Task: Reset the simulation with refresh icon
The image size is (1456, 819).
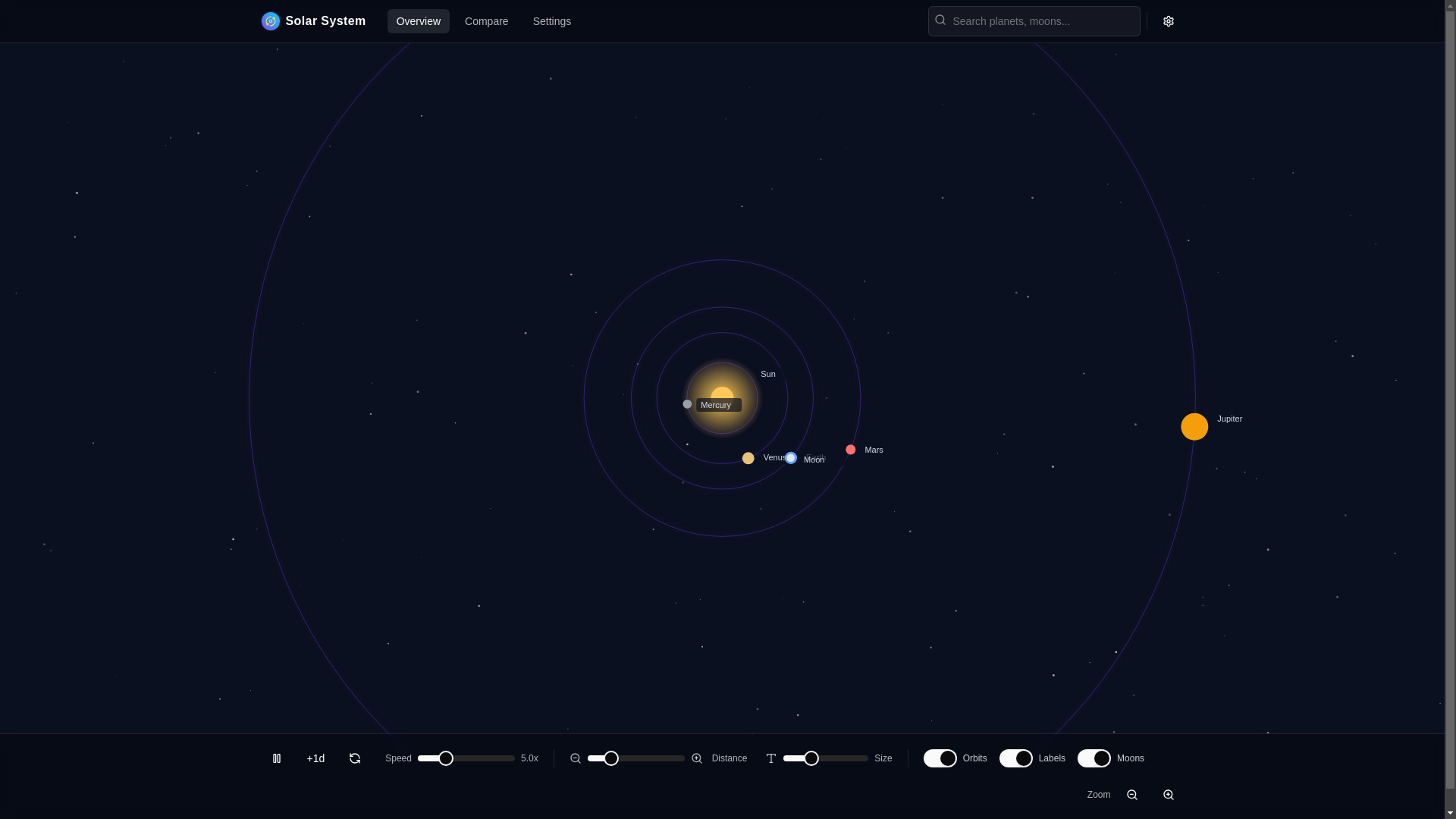Action: click(355, 758)
